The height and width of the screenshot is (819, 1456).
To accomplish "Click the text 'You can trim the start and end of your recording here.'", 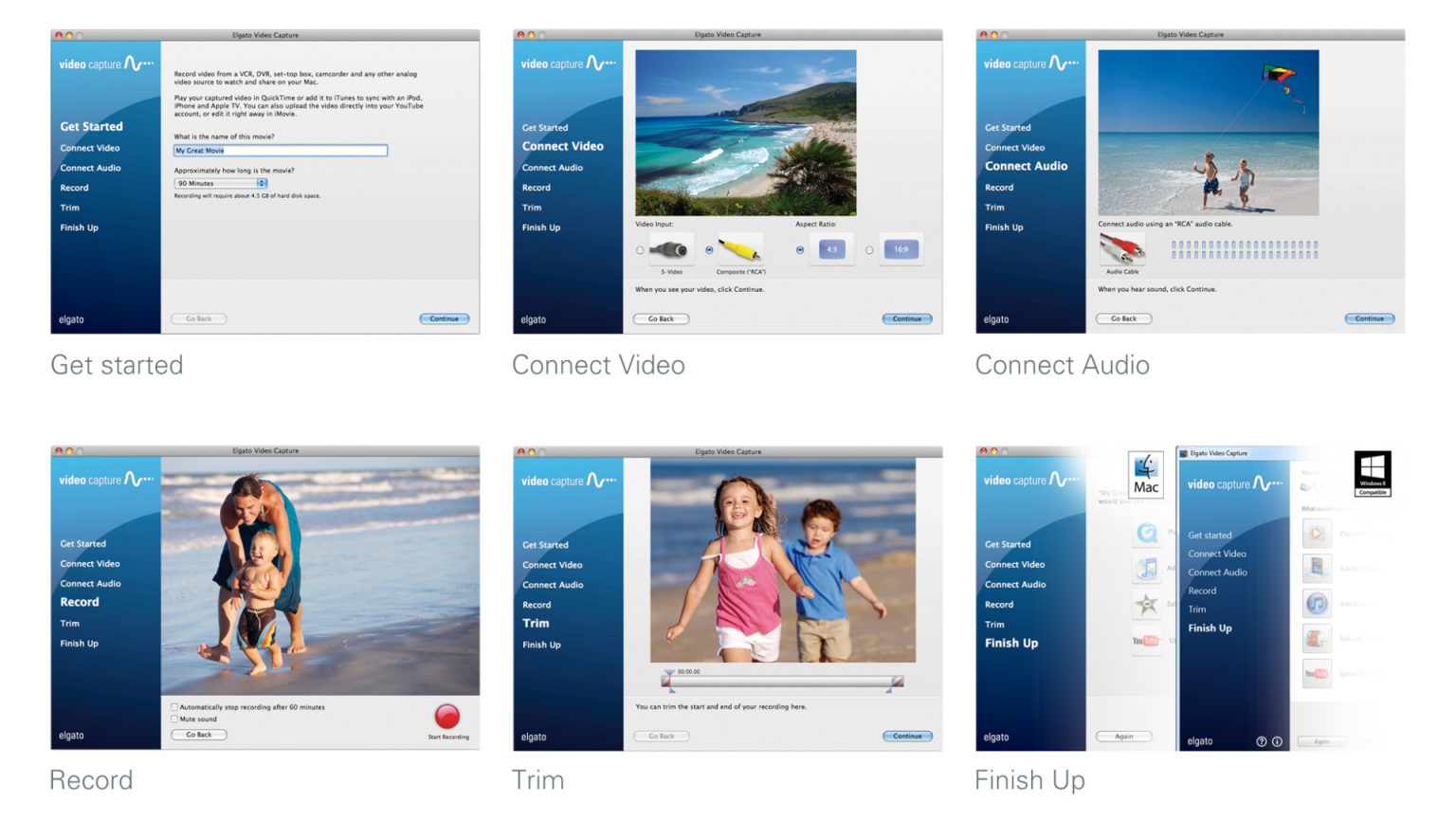I will (x=721, y=707).
